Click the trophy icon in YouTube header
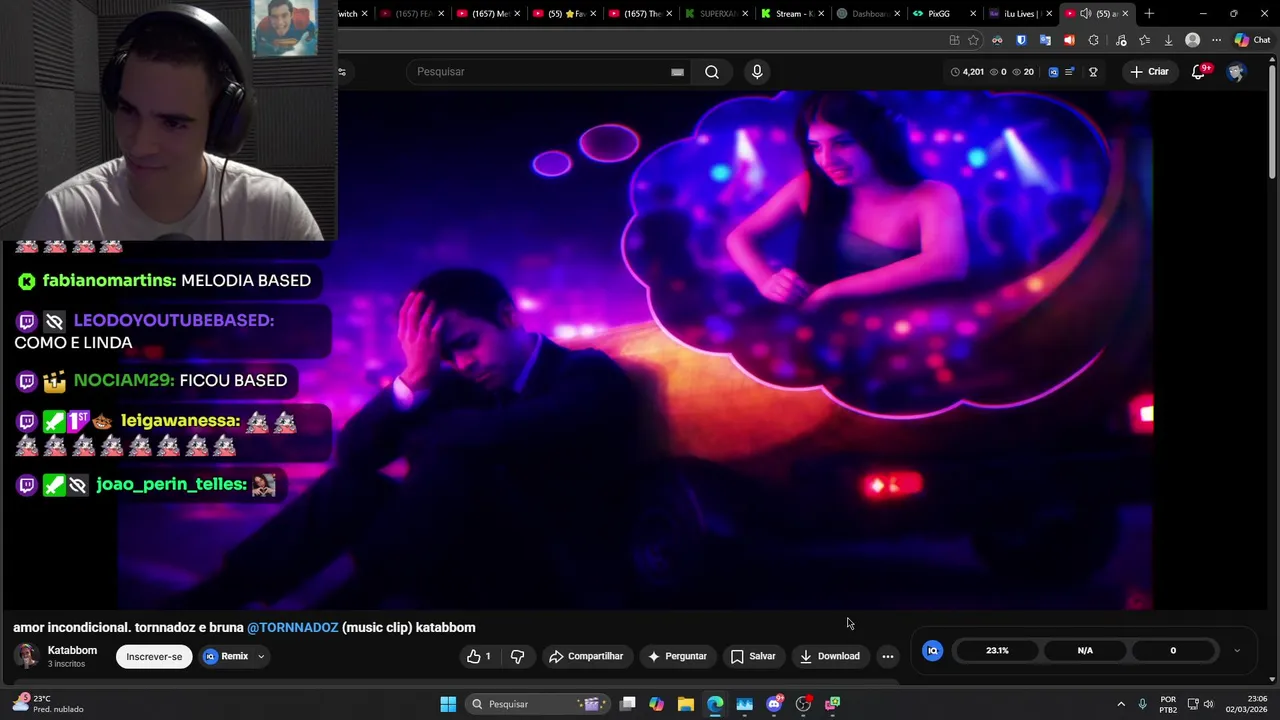The image size is (1280, 720). tap(1093, 72)
